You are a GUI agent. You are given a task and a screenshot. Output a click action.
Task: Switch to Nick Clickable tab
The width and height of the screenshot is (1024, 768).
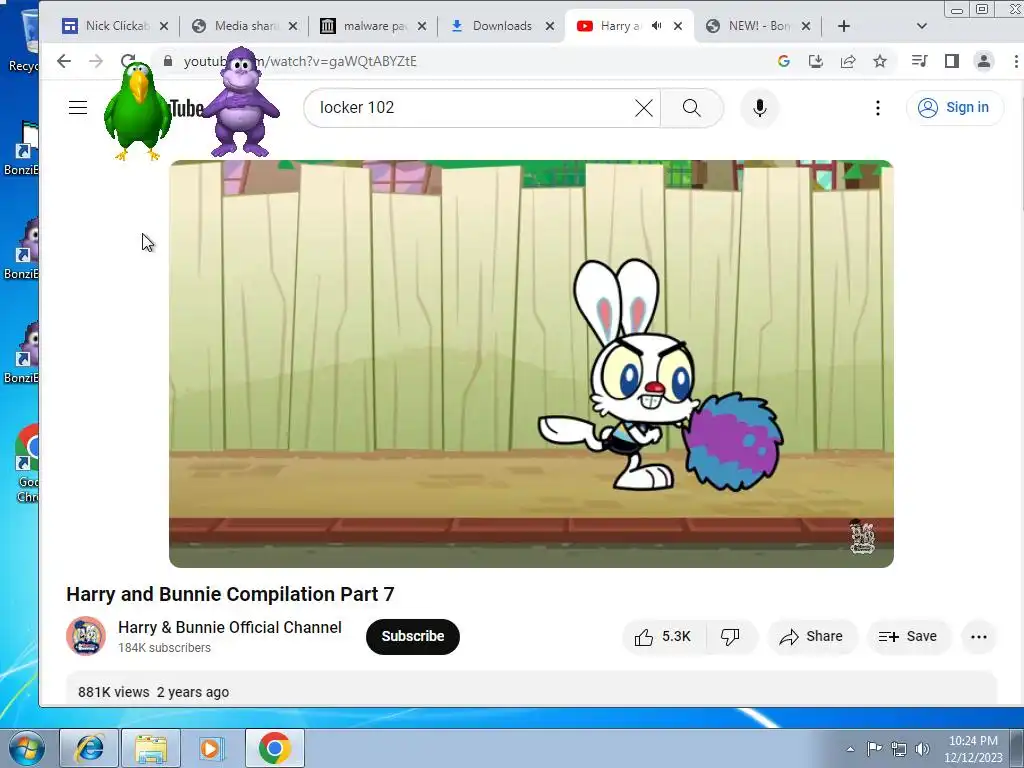coord(116,26)
